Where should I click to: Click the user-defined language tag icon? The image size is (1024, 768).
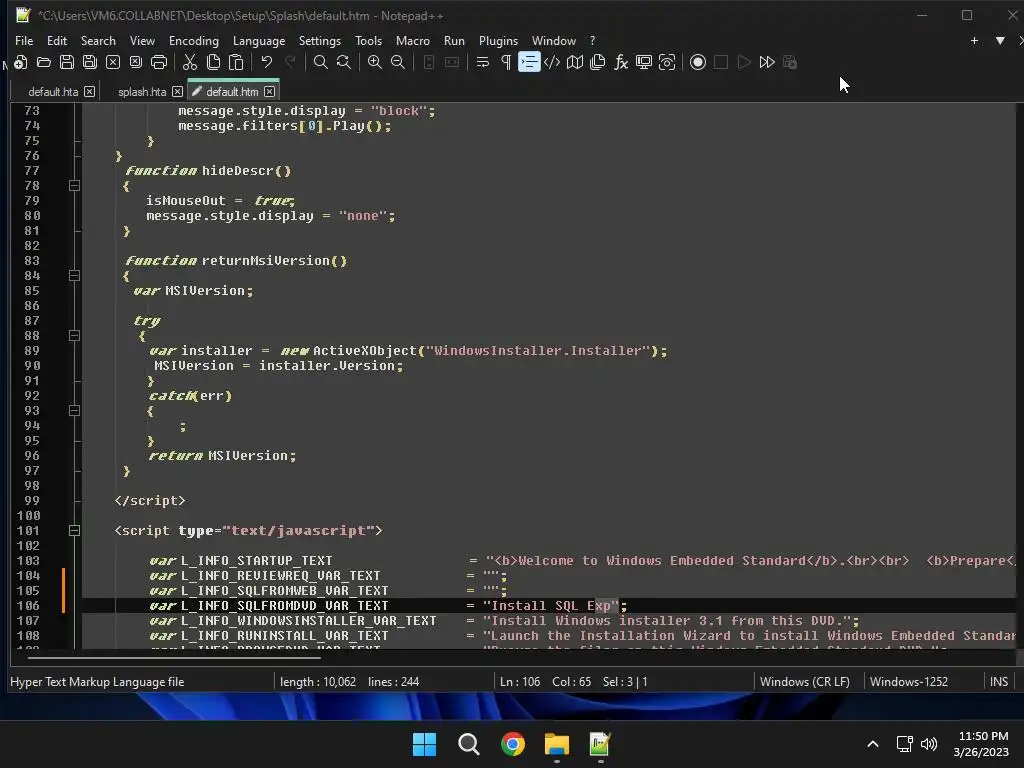pyautogui.click(x=552, y=62)
